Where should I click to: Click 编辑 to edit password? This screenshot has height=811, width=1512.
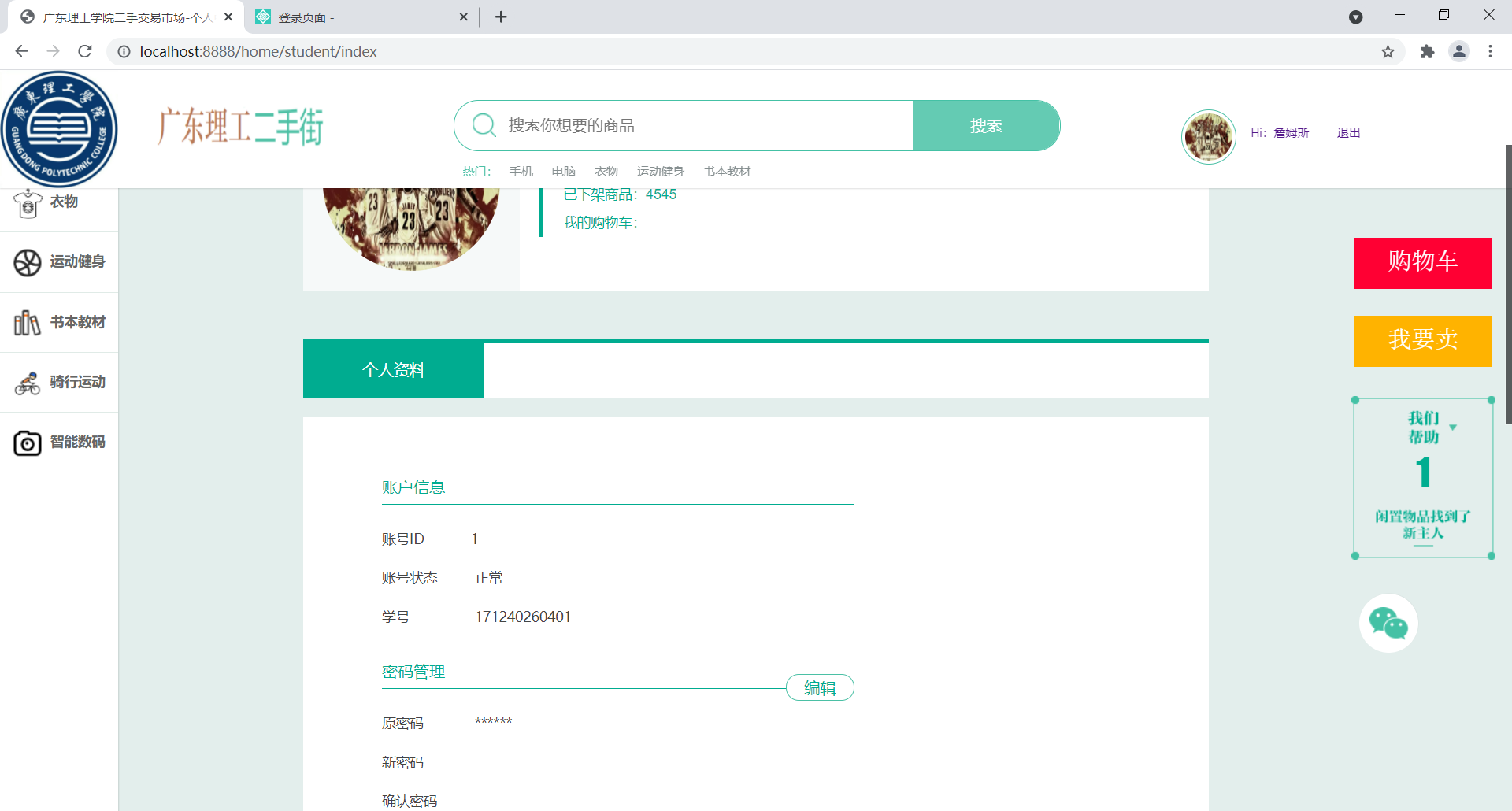coord(820,687)
